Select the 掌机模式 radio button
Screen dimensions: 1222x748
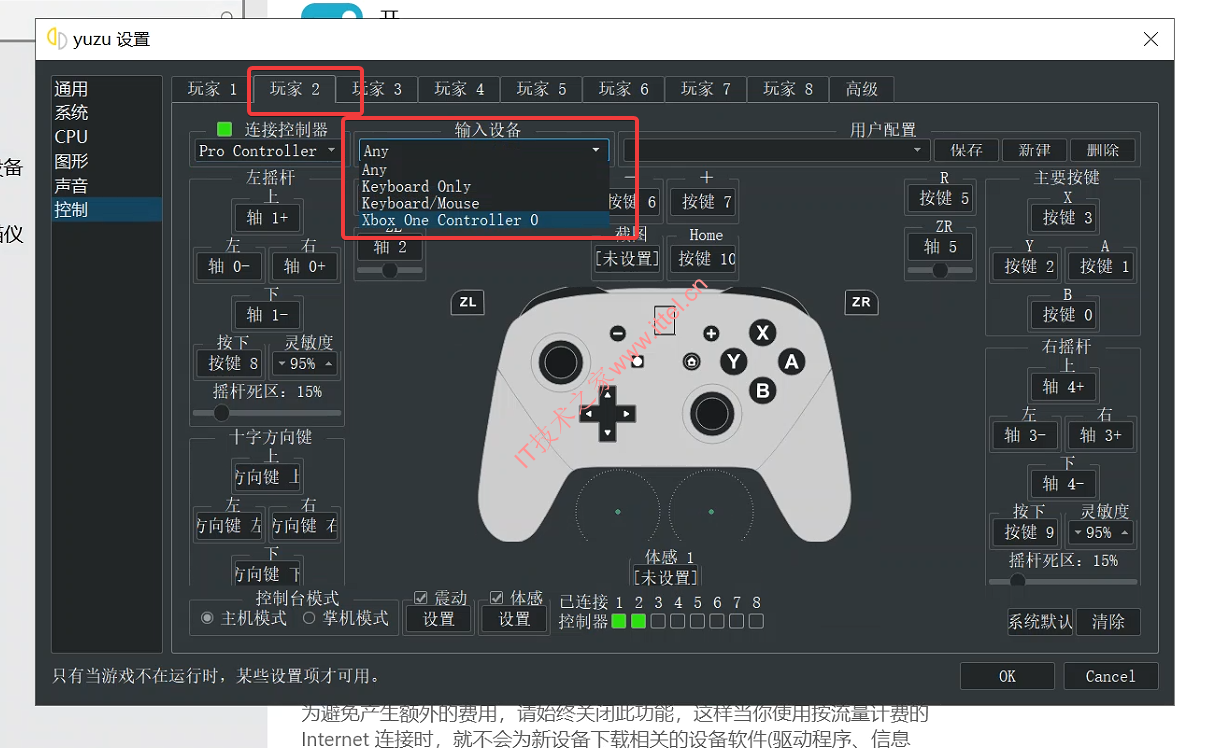(x=309, y=619)
